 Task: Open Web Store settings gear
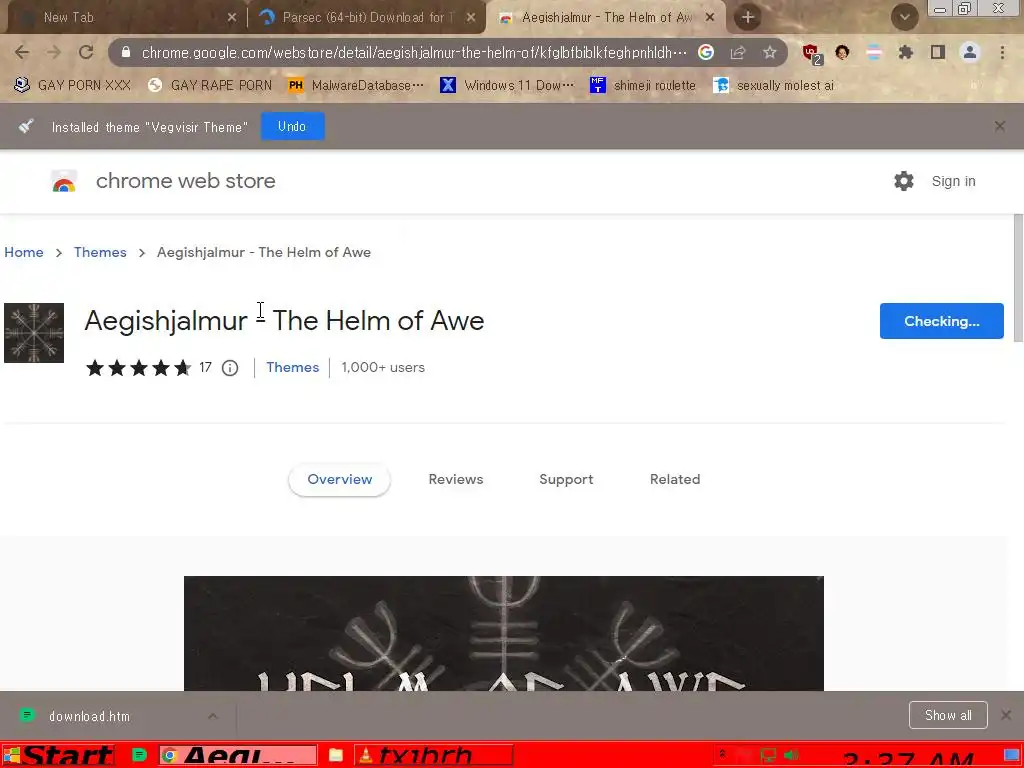click(x=904, y=181)
